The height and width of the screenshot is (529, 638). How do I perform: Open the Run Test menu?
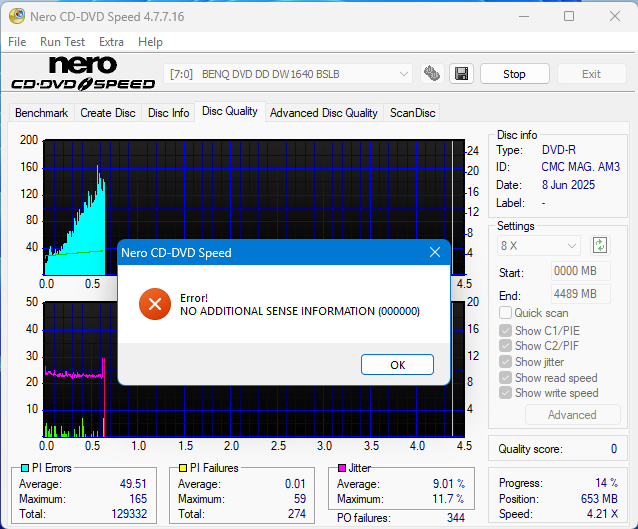(x=62, y=42)
